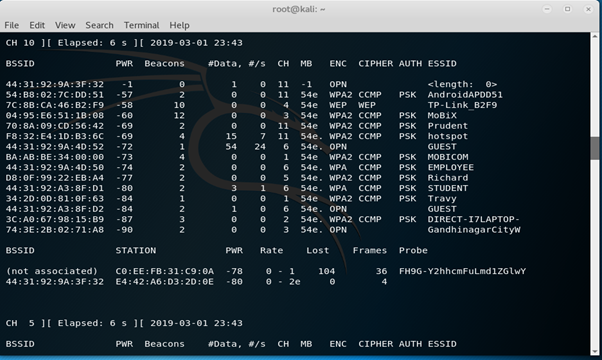Click the BSSID 44:31:92:9A:4D:52
The width and height of the screenshot is (602, 360).
click(x=55, y=147)
